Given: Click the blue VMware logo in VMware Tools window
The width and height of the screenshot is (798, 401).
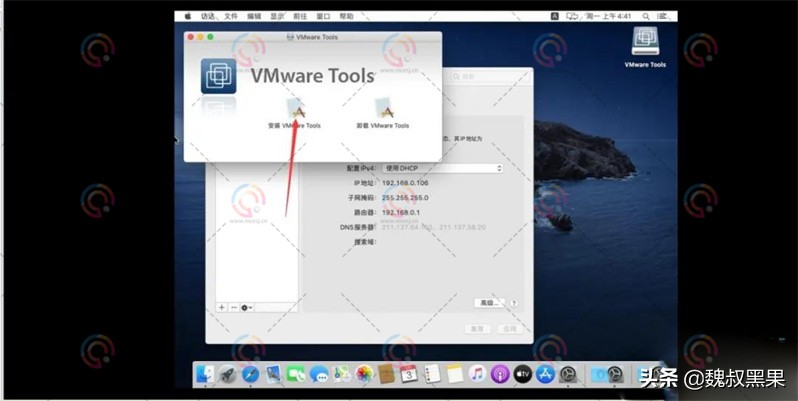Looking at the screenshot, I should click(218, 76).
